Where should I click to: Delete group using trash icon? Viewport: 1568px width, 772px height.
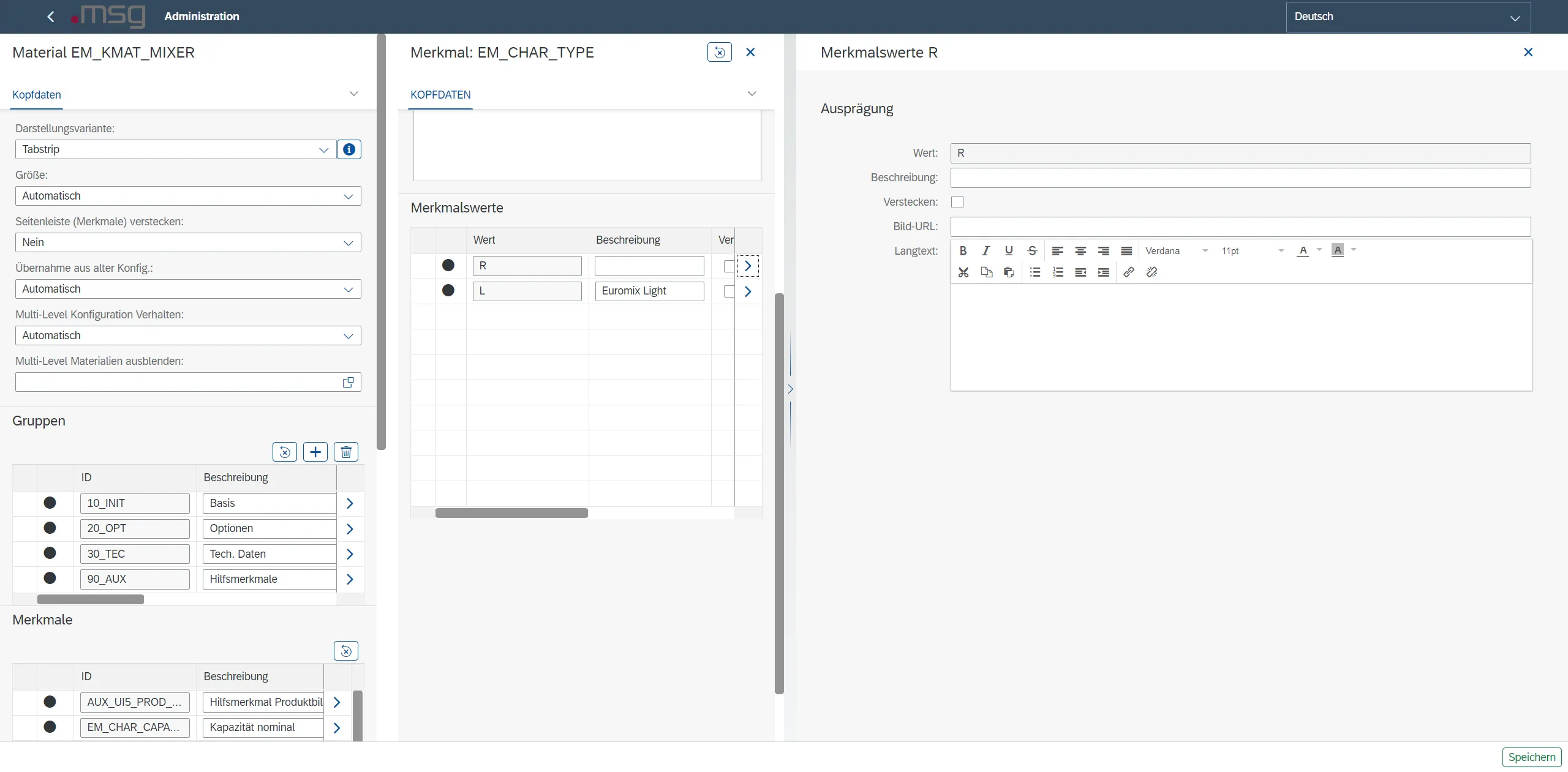coord(345,452)
